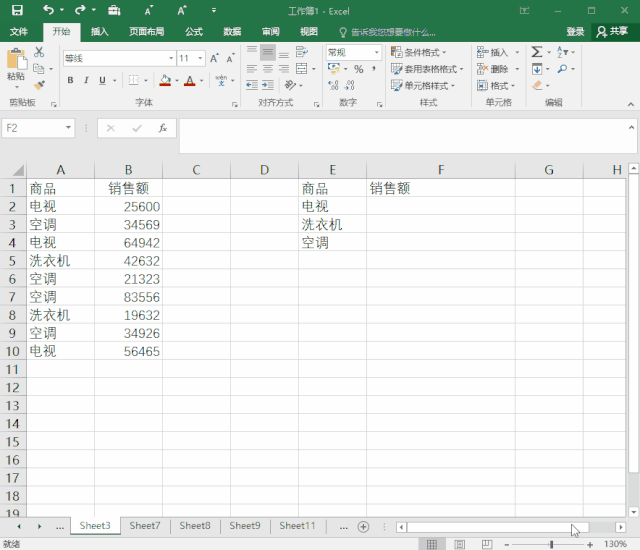The width and height of the screenshot is (640, 550).
Task: Apply percent style to the cell
Action: 359,69
